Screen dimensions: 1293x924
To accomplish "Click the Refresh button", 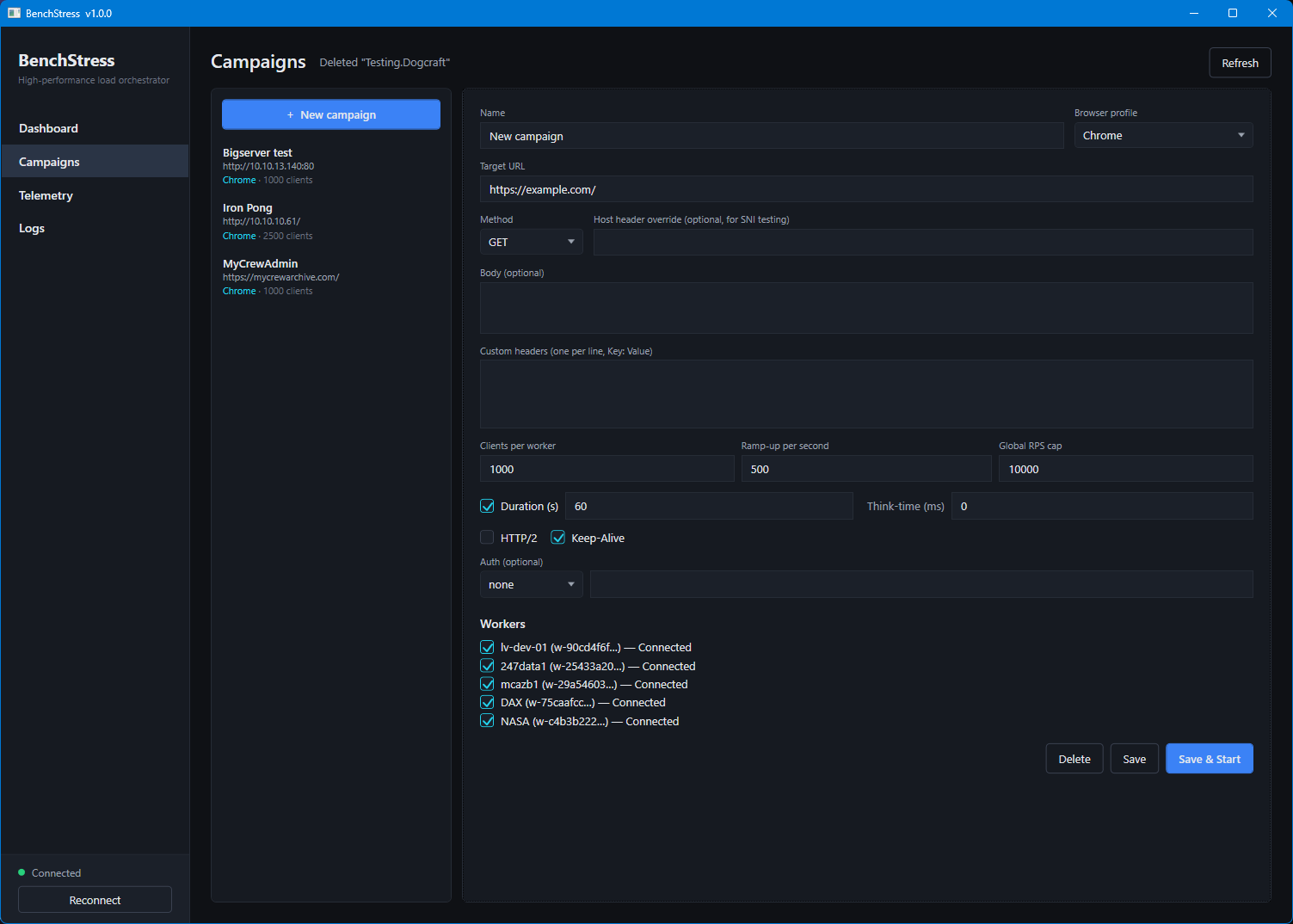I will [1240, 63].
